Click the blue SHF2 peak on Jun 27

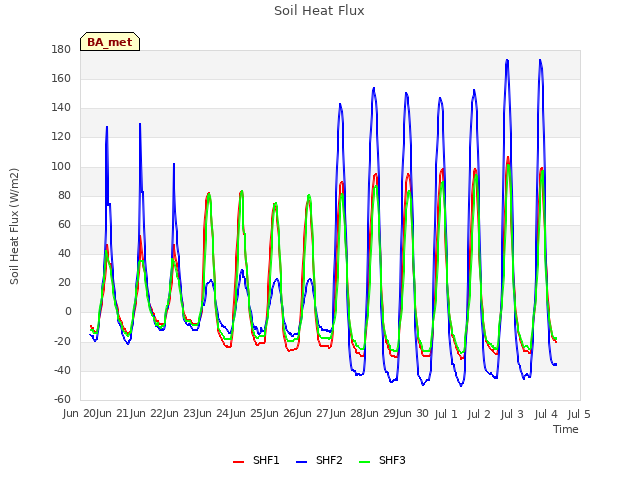pyautogui.click(x=340, y=104)
